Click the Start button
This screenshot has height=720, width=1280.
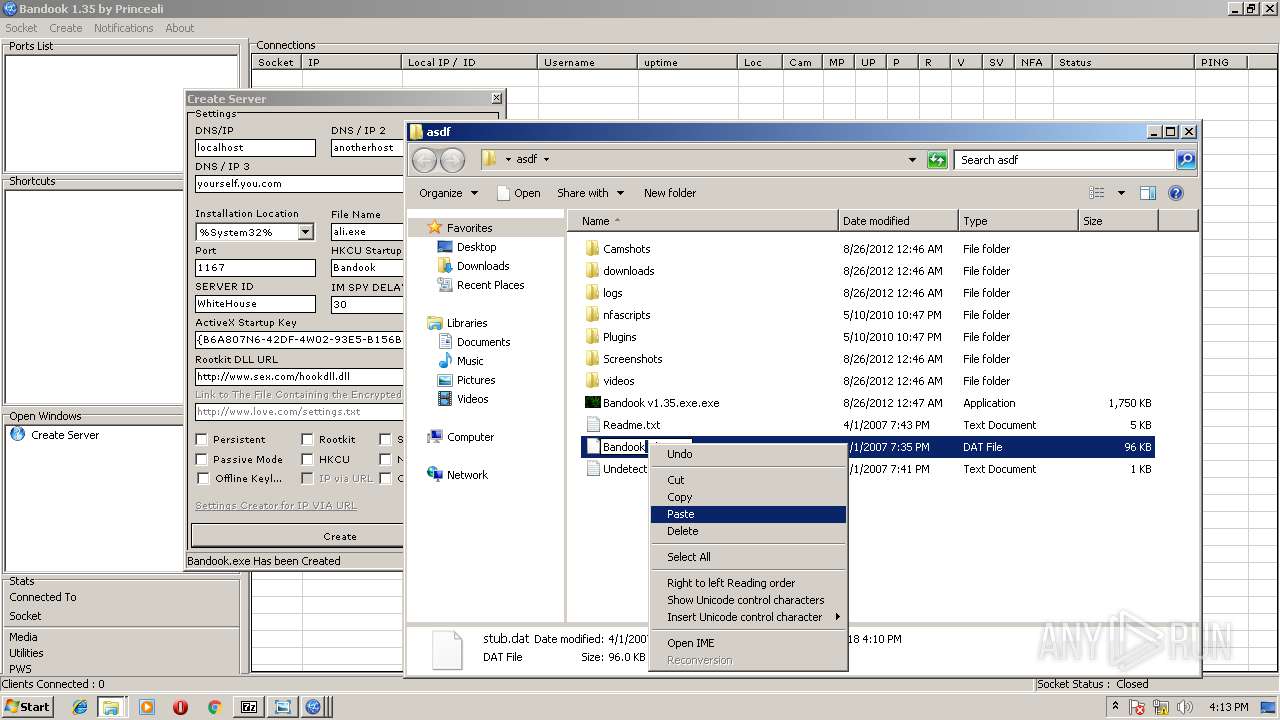click(27, 707)
